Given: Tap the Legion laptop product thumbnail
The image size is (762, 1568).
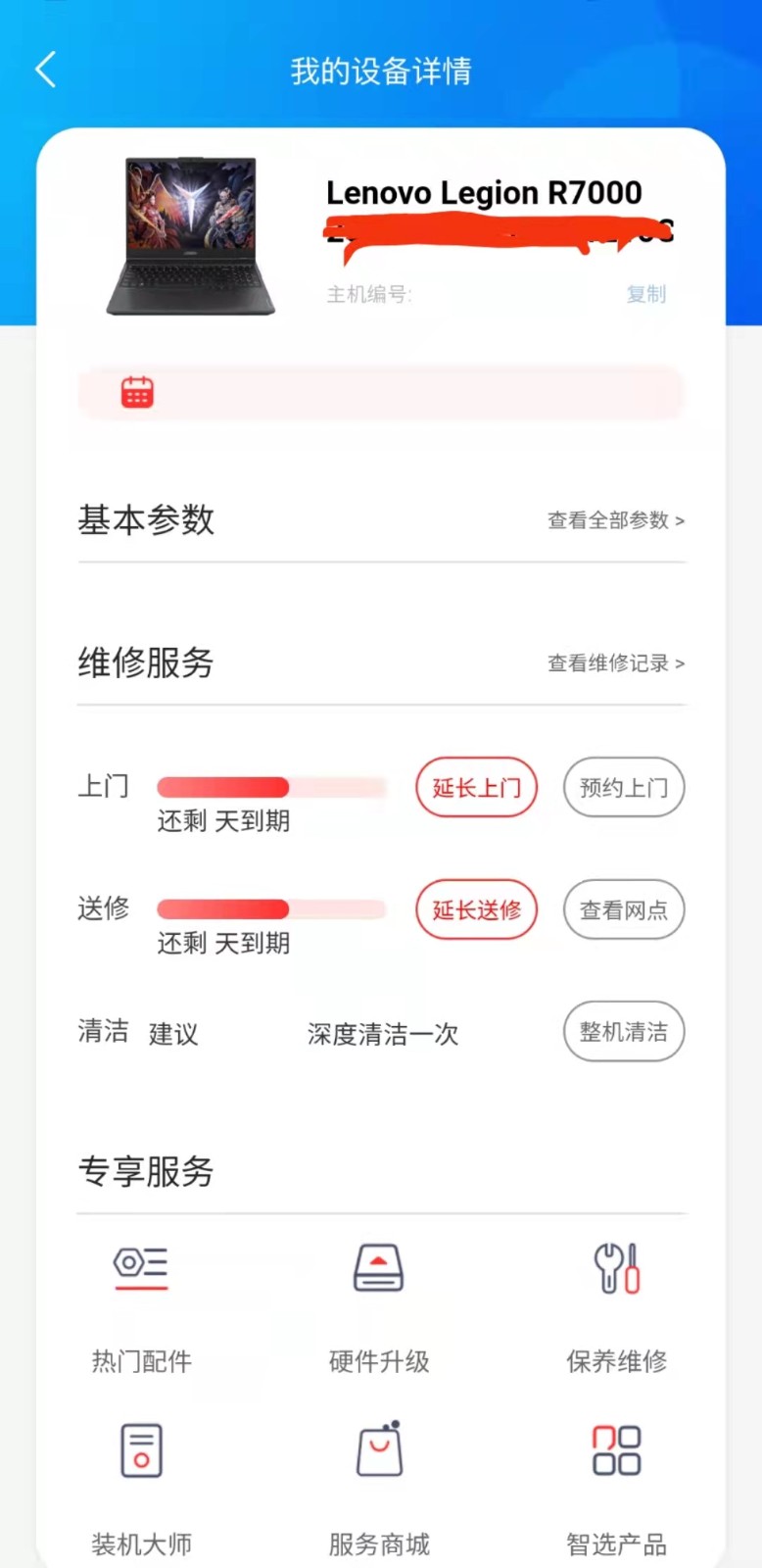Looking at the screenshot, I should pos(191,236).
